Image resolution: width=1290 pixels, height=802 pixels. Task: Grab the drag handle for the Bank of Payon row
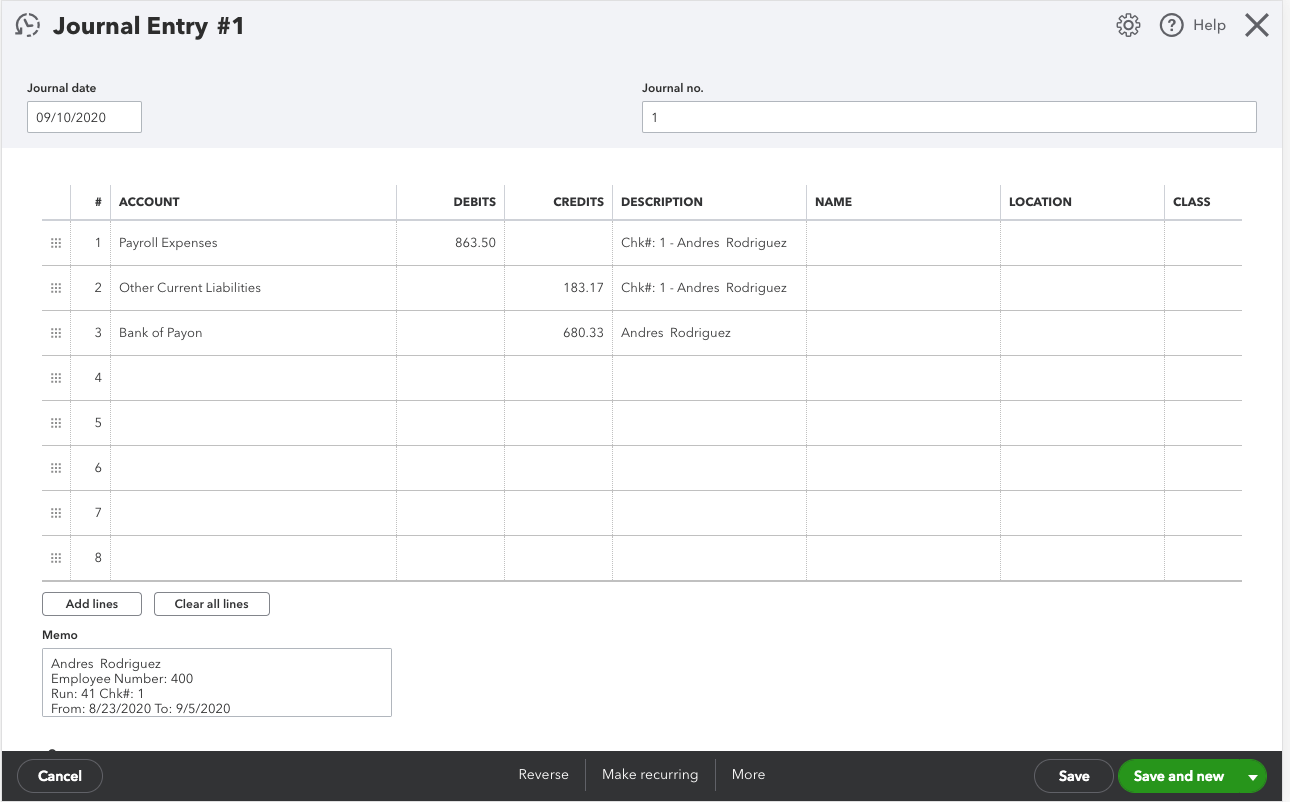[56, 332]
